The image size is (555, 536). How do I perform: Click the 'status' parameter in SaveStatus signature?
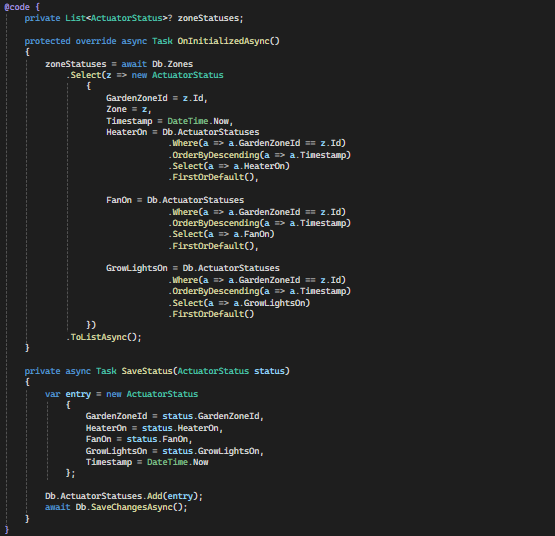(x=269, y=371)
